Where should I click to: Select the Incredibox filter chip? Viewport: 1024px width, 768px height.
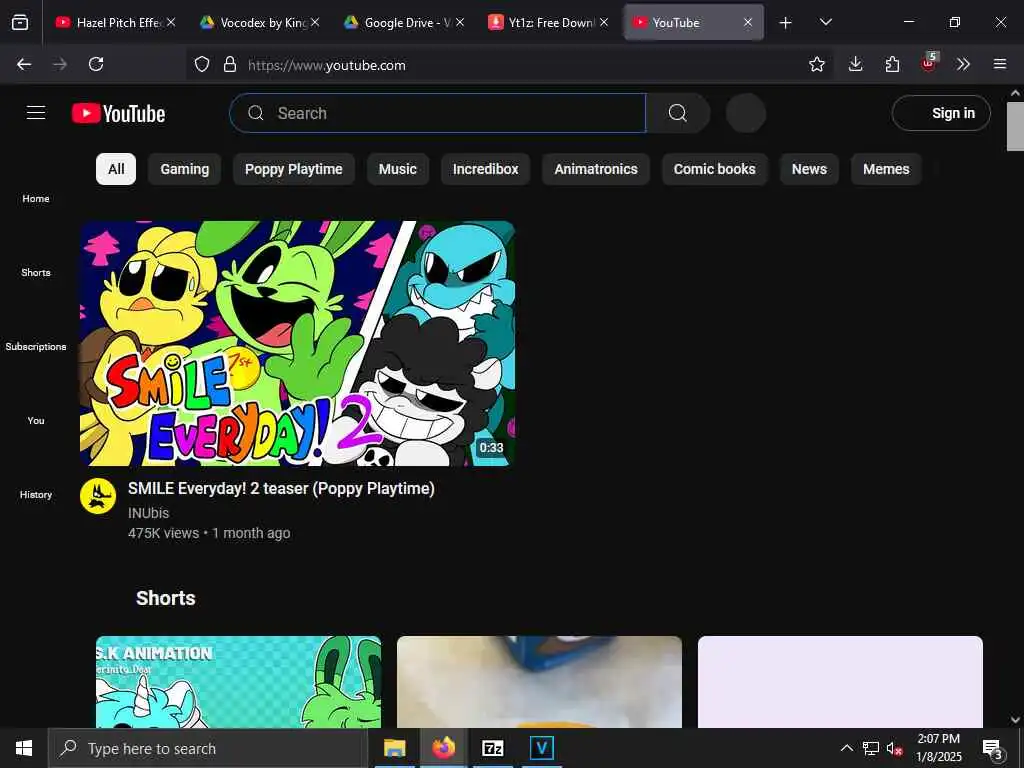[485, 169]
